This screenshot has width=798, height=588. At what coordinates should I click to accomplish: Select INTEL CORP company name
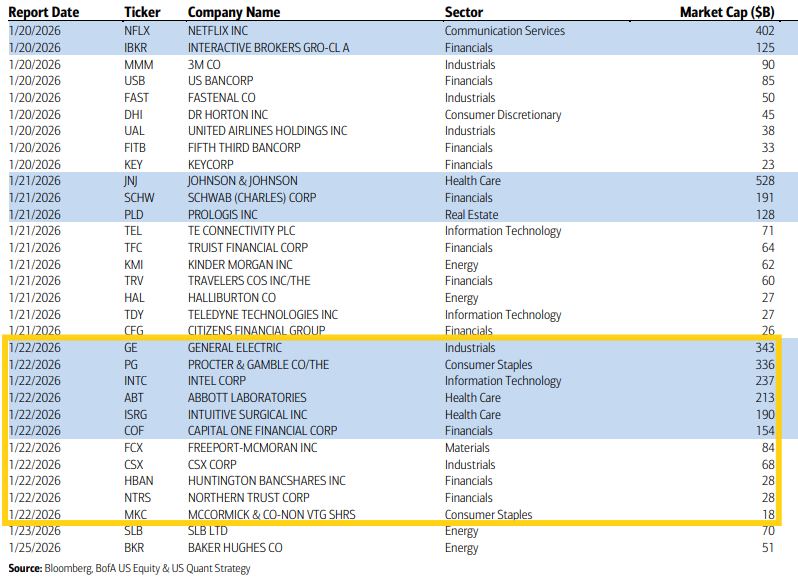(x=217, y=381)
